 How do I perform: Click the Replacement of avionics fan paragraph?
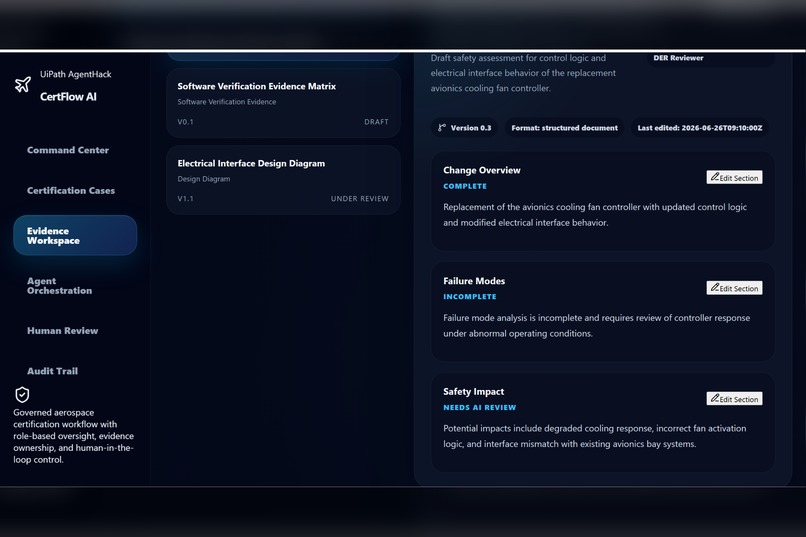point(595,215)
